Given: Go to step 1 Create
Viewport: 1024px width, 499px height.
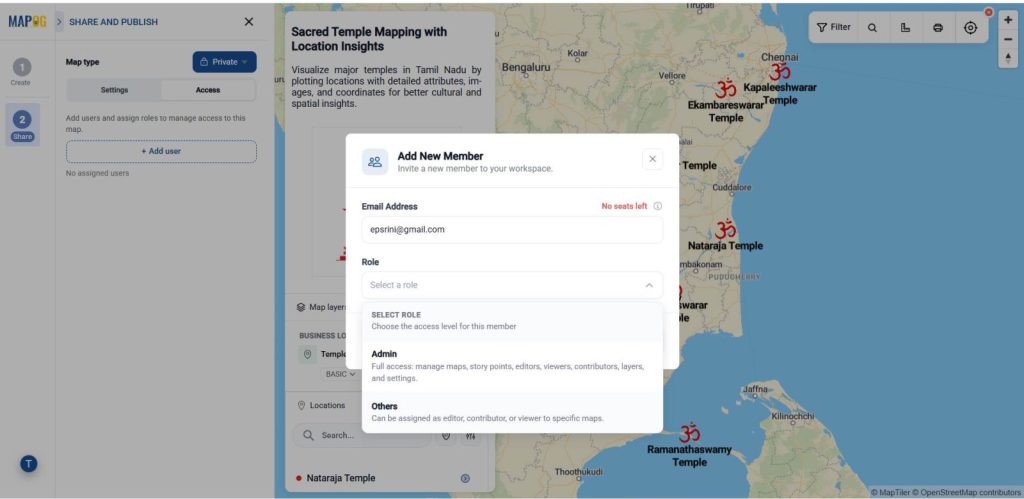Looking at the screenshot, I should click(x=22, y=71).
